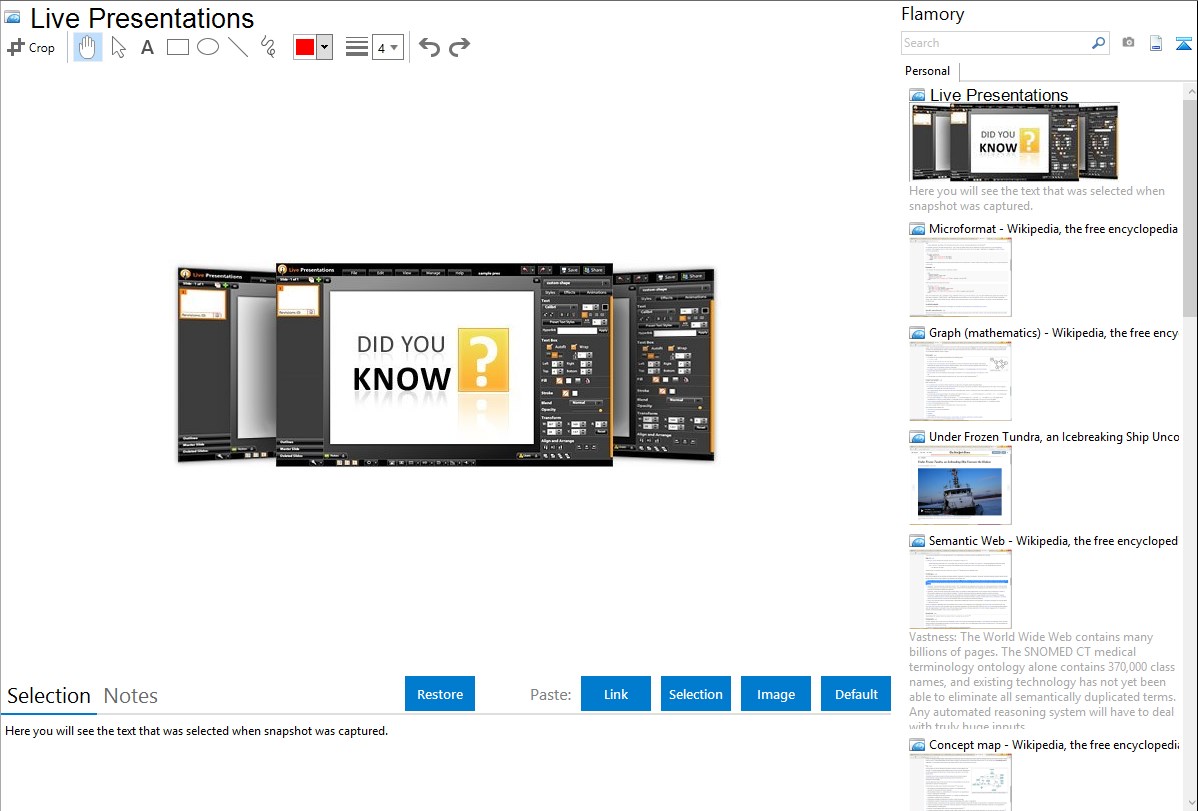Select the freehand scribble tool
Screen dimensions: 1198x811
268,47
